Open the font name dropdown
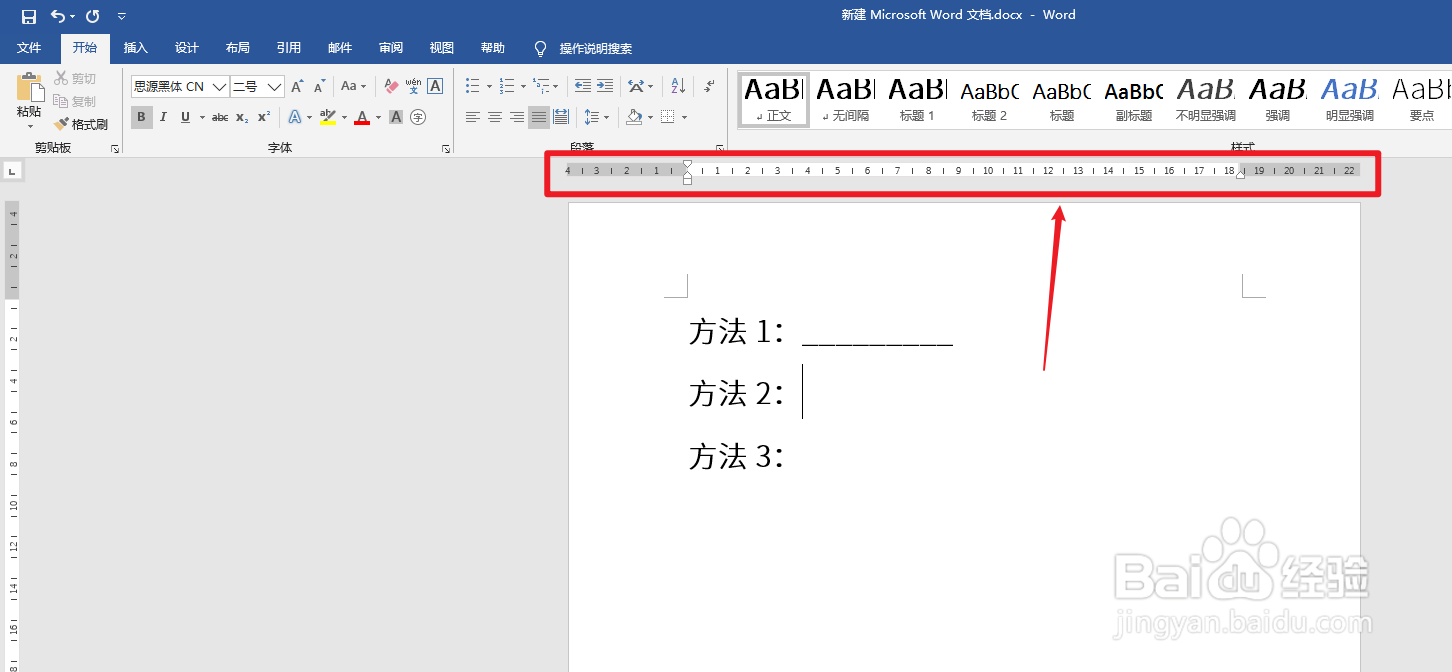This screenshot has height=672, width=1452. 219,86
